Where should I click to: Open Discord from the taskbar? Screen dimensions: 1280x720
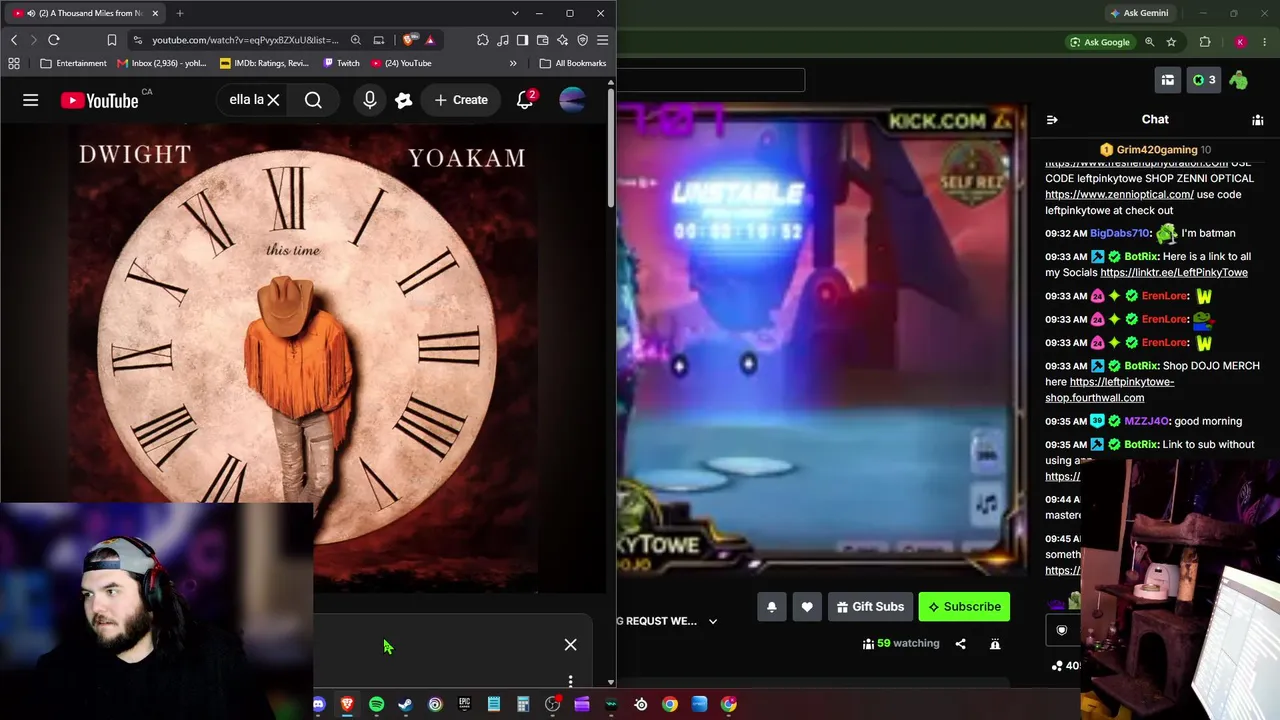pos(319,705)
